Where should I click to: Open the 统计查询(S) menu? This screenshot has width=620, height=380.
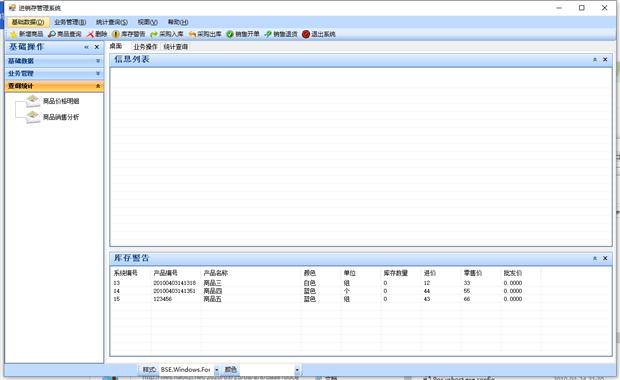tap(112, 22)
